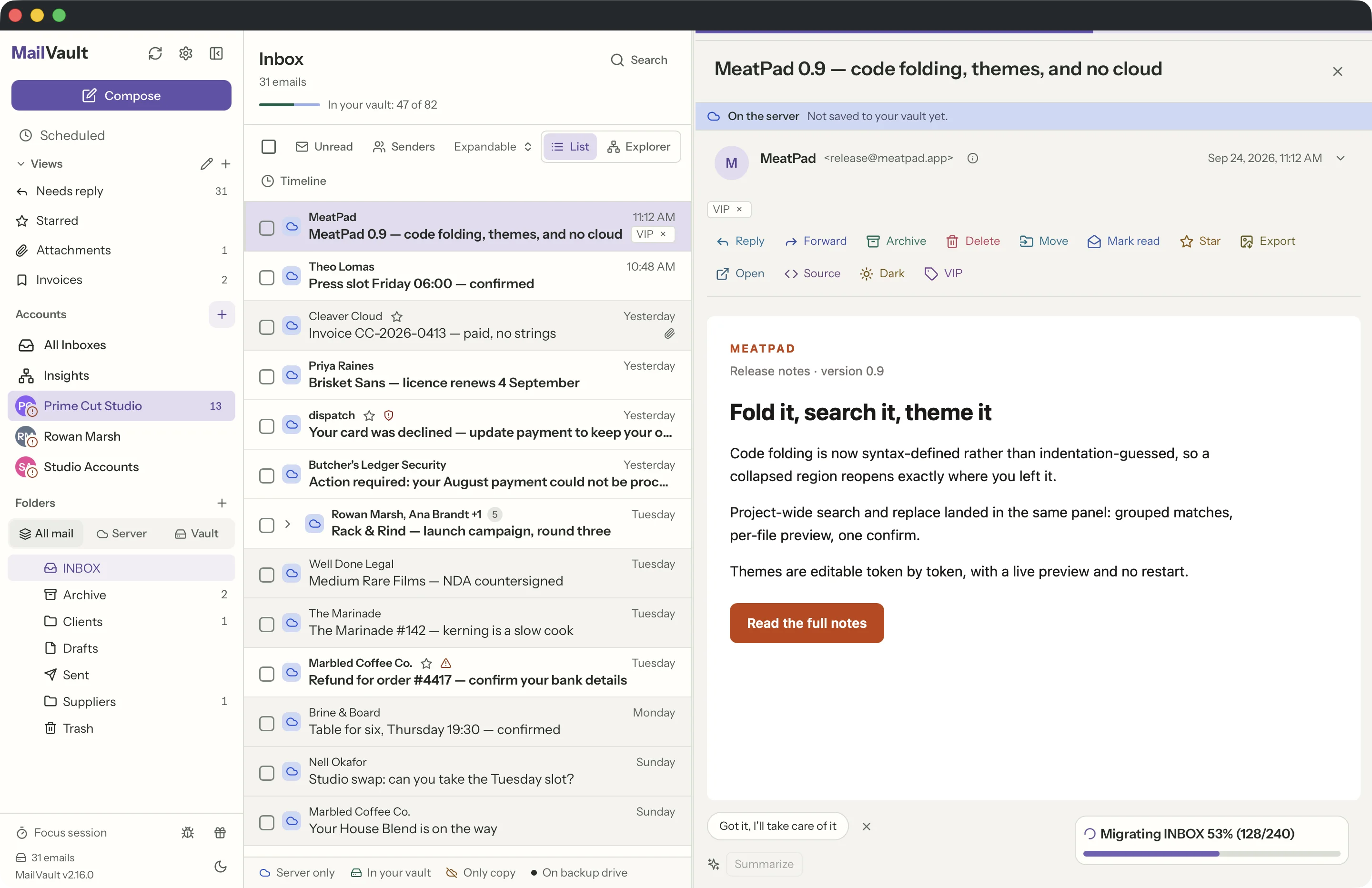Star the dispatch sender

tap(369, 416)
